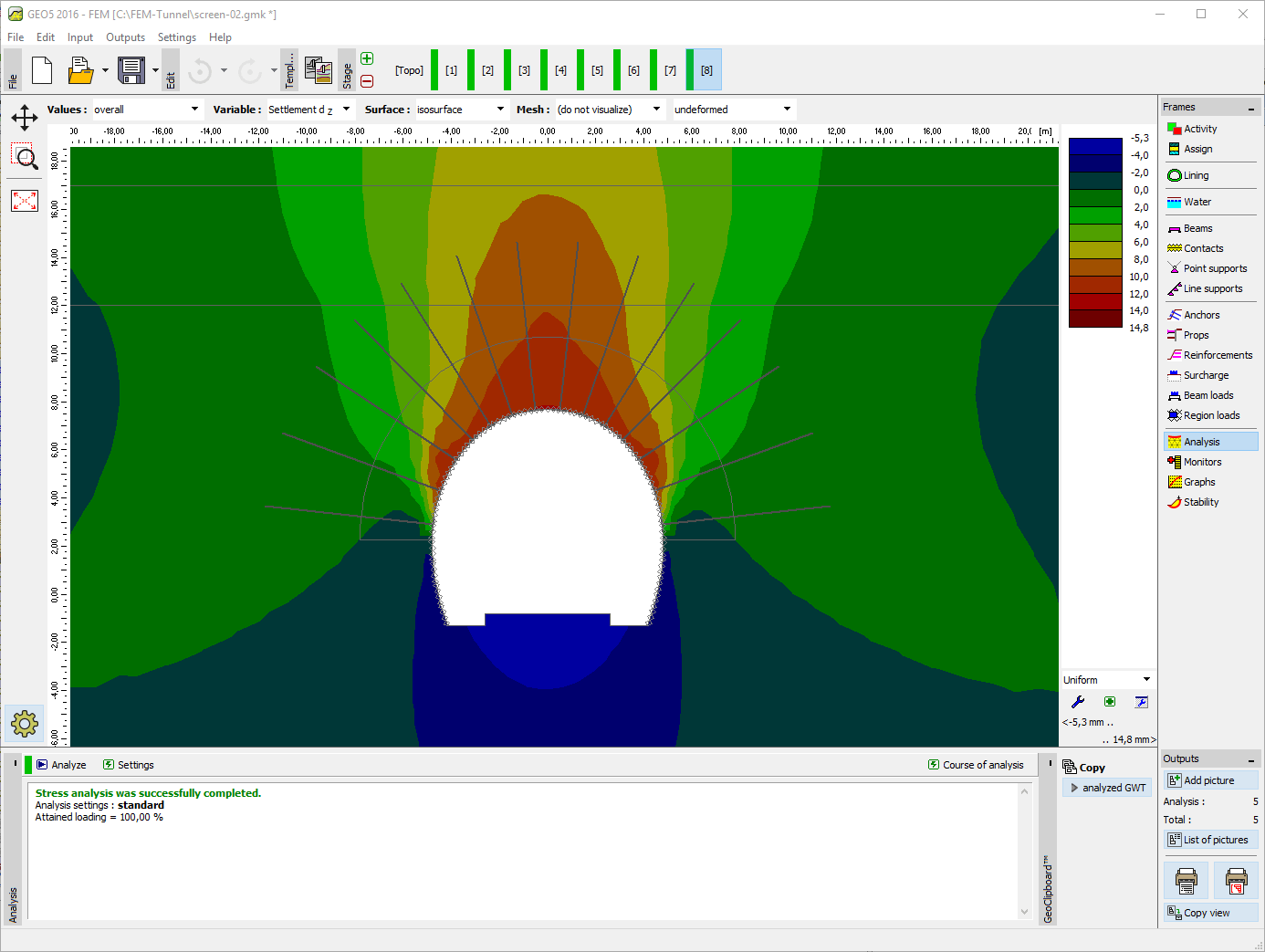Create a new file with blank page icon
Image resolution: width=1265 pixels, height=952 pixels.
(x=42, y=70)
